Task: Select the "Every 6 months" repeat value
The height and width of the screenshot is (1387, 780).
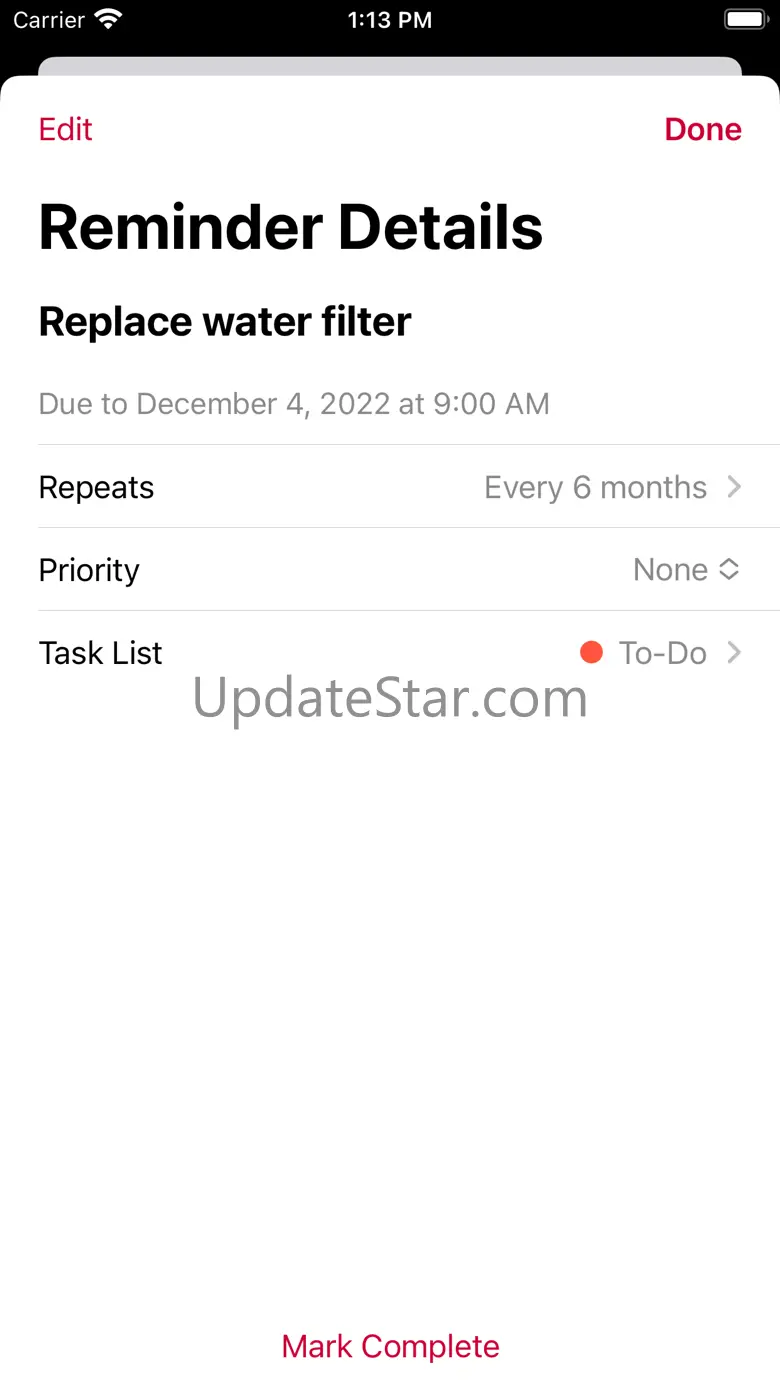Action: [595, 487]
